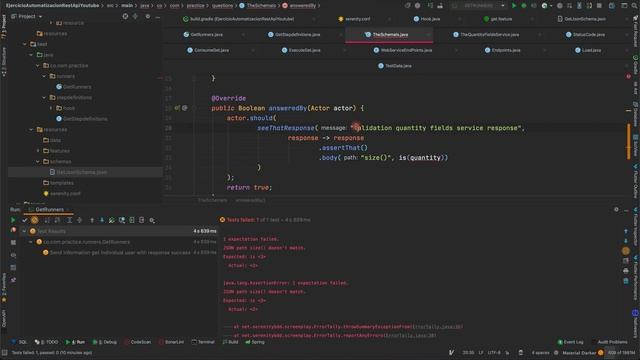
Task: Start debug with top toolbar green bug icon
Action: (x=524, y=6)
